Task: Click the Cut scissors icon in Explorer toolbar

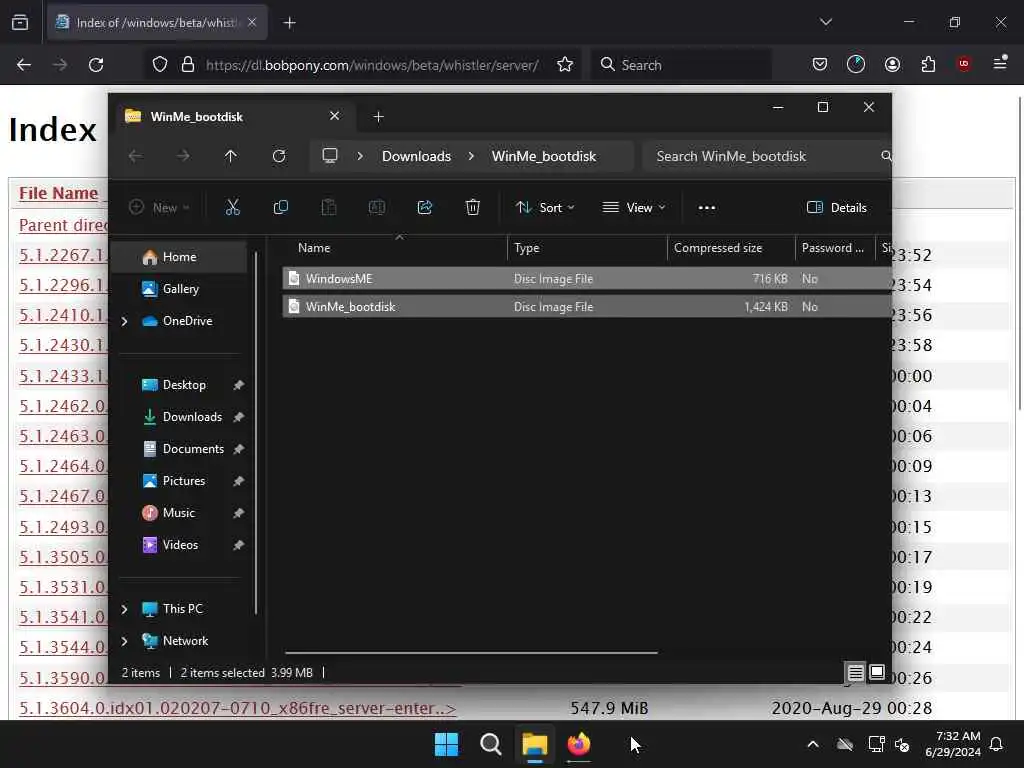Action: 232,208
